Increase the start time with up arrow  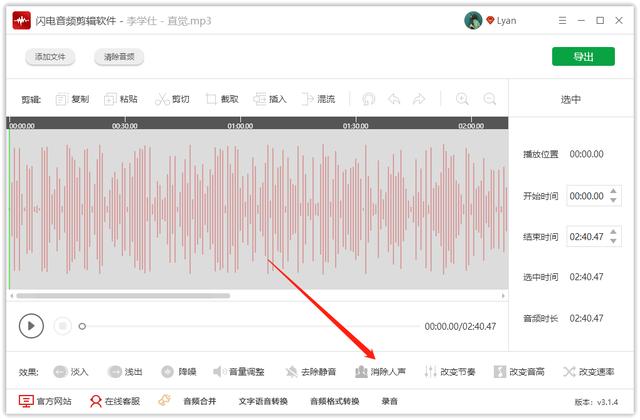(613, 192)
